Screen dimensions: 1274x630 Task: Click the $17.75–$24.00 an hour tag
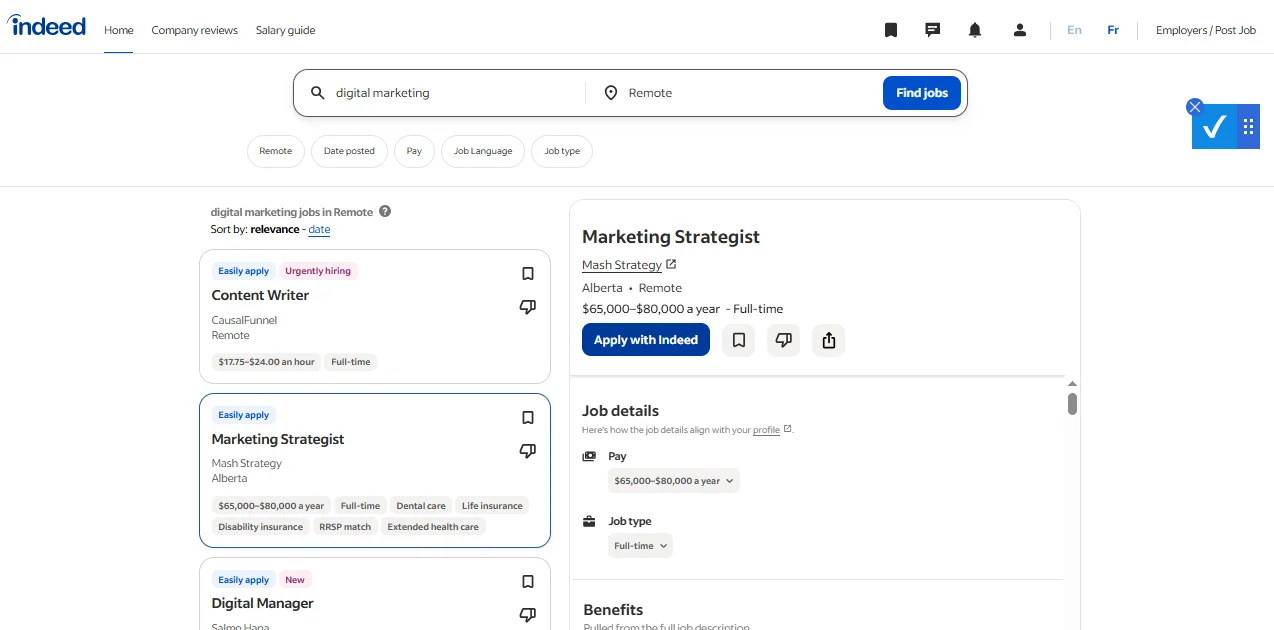tap(266, 362)
